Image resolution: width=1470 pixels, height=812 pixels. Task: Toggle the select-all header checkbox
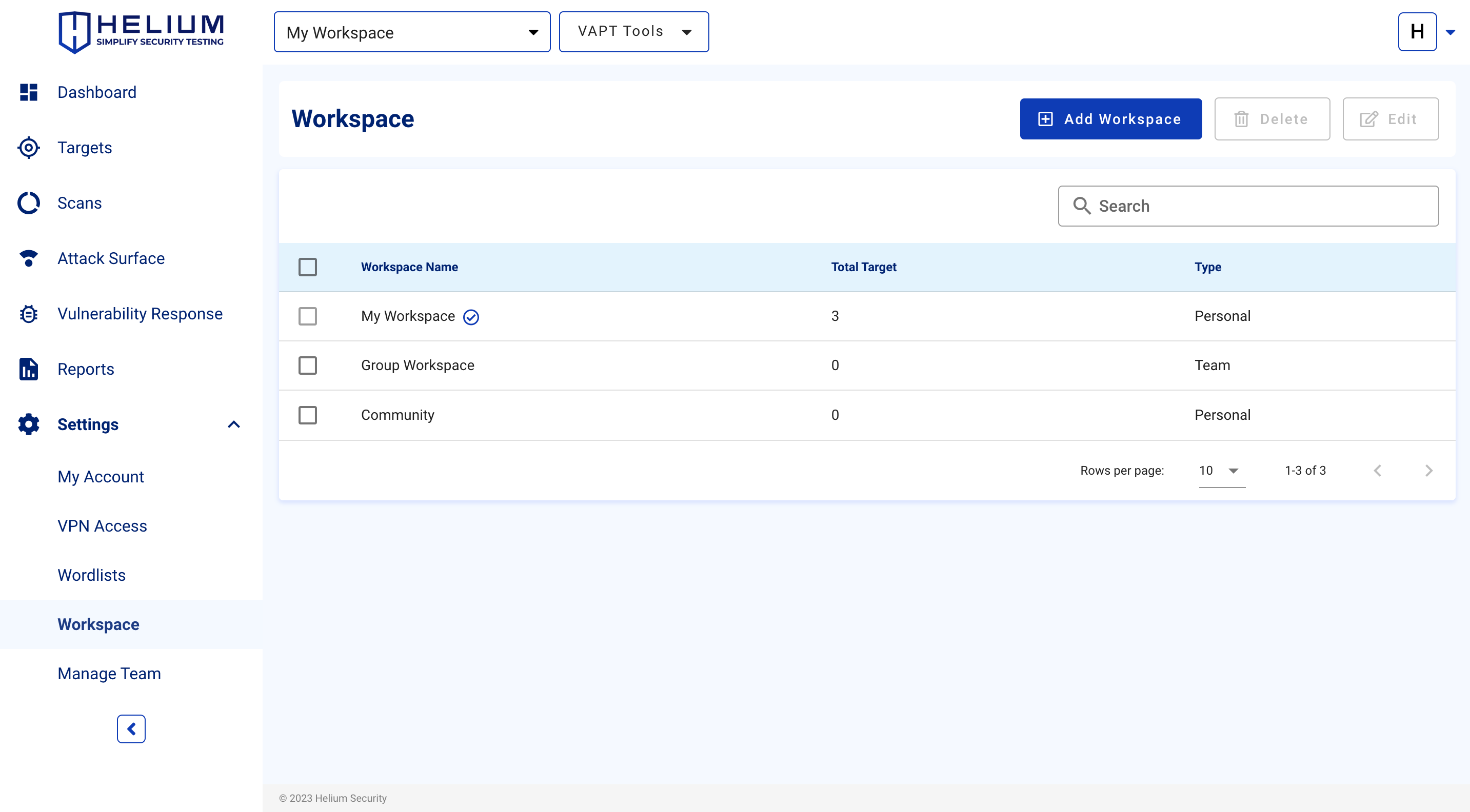click(x=308, y=267)
